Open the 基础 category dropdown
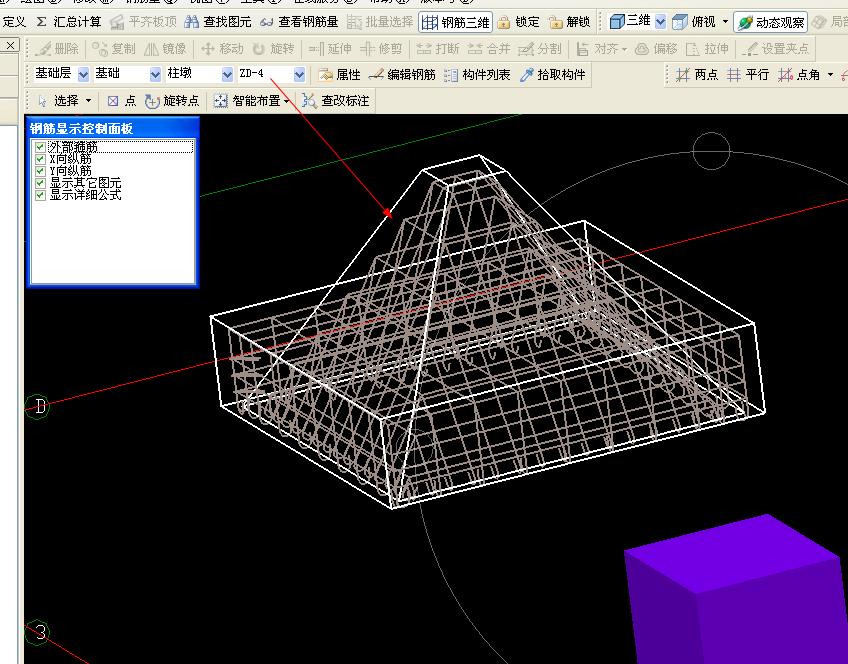 click(155, 75)
